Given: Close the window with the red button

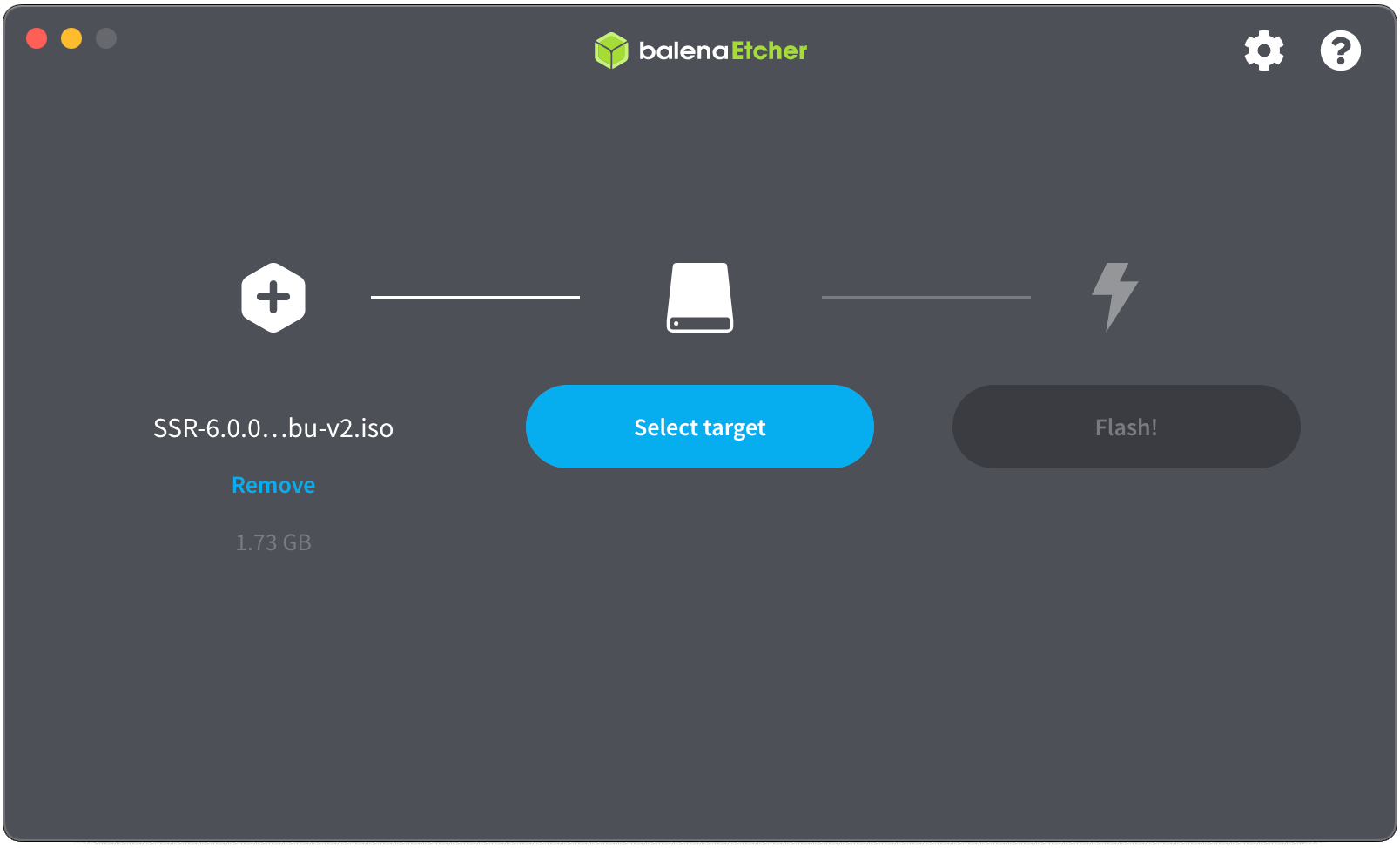Looking at the screenshot, I should coord(37,38).
